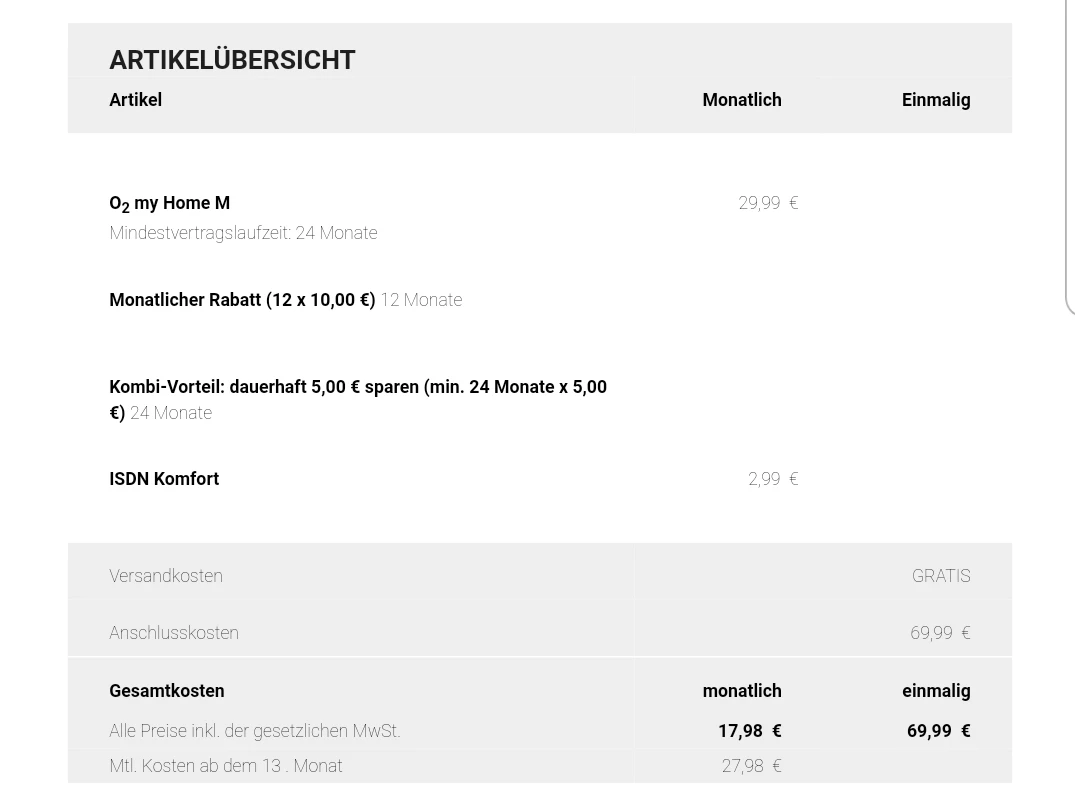
Task: Click the bold 17,98 € monthly total
Action: (749, 731)
